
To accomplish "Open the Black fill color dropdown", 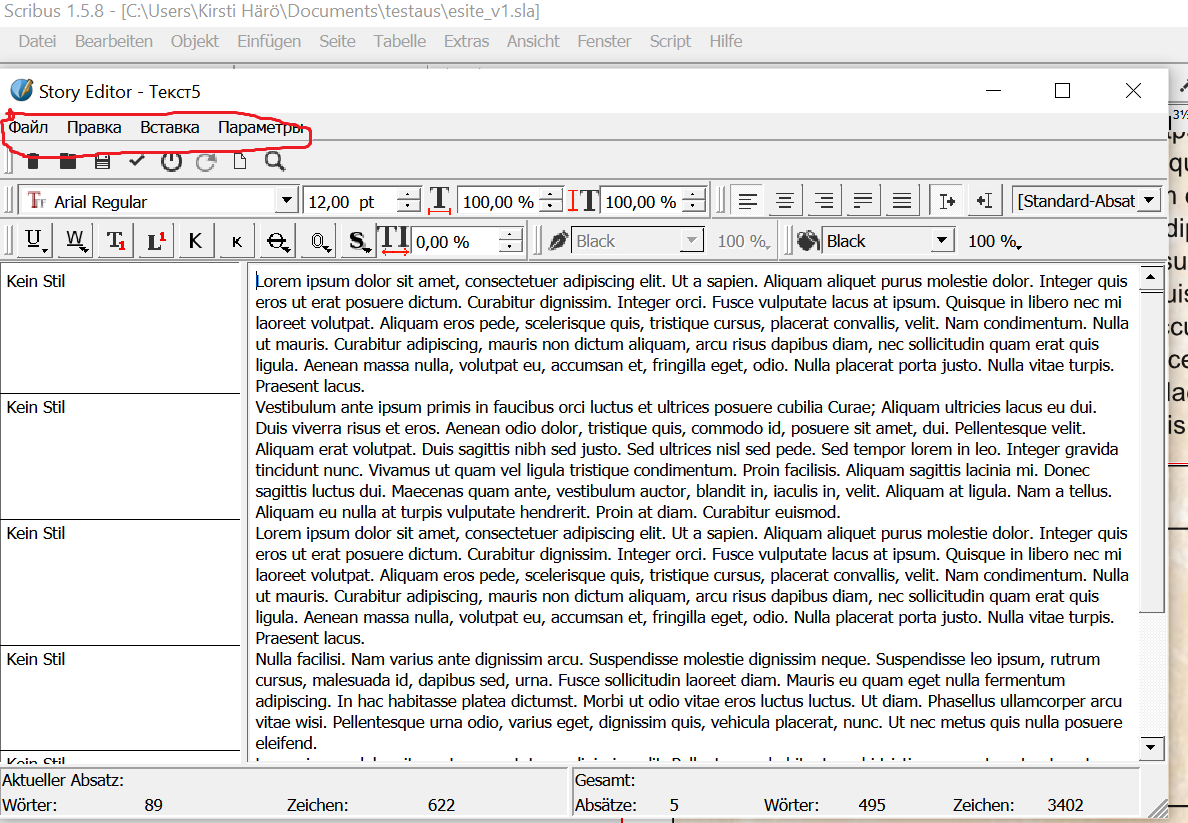I will (941, 241).
